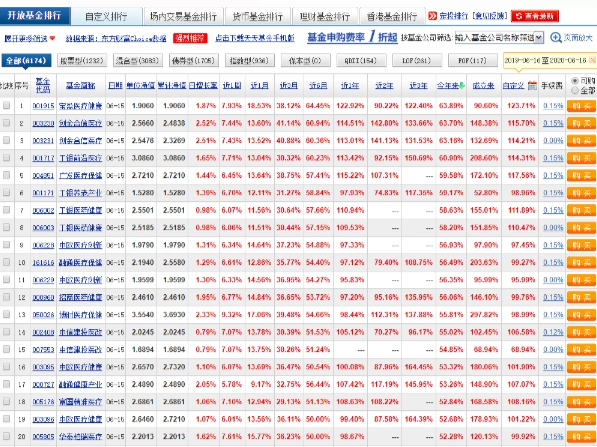This screenshot has height=447, width=597.
Task: Open fund code 050026 link
Action: (43, 314)
